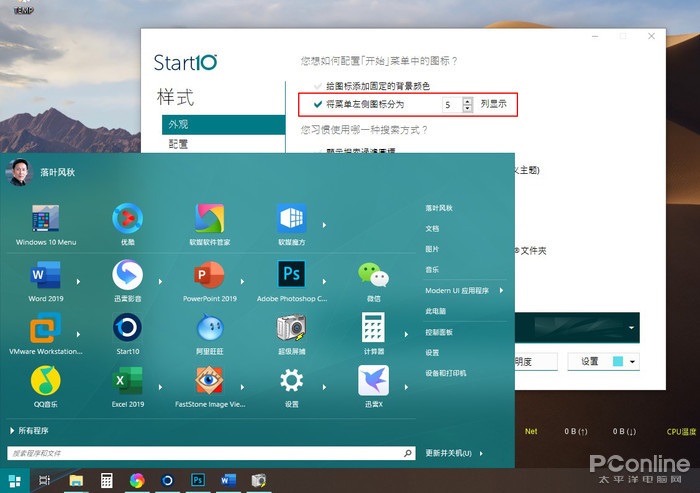Open Excel 2019 icon
The width and height of the screenshot is (700, 493).
pos(128,380)
